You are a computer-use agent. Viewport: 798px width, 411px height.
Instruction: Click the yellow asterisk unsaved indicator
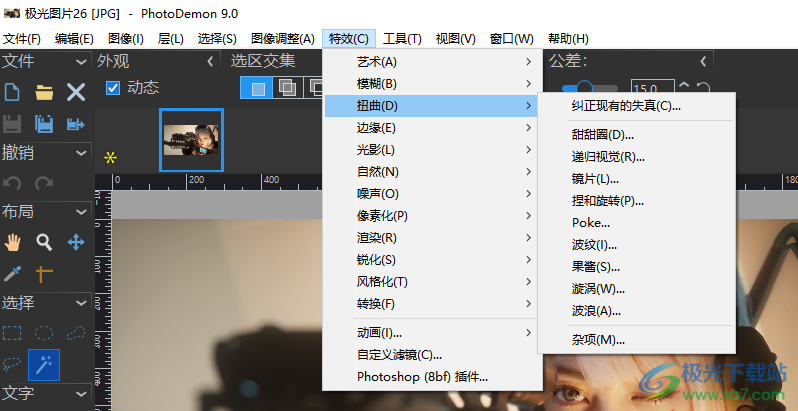pos(110,158)
